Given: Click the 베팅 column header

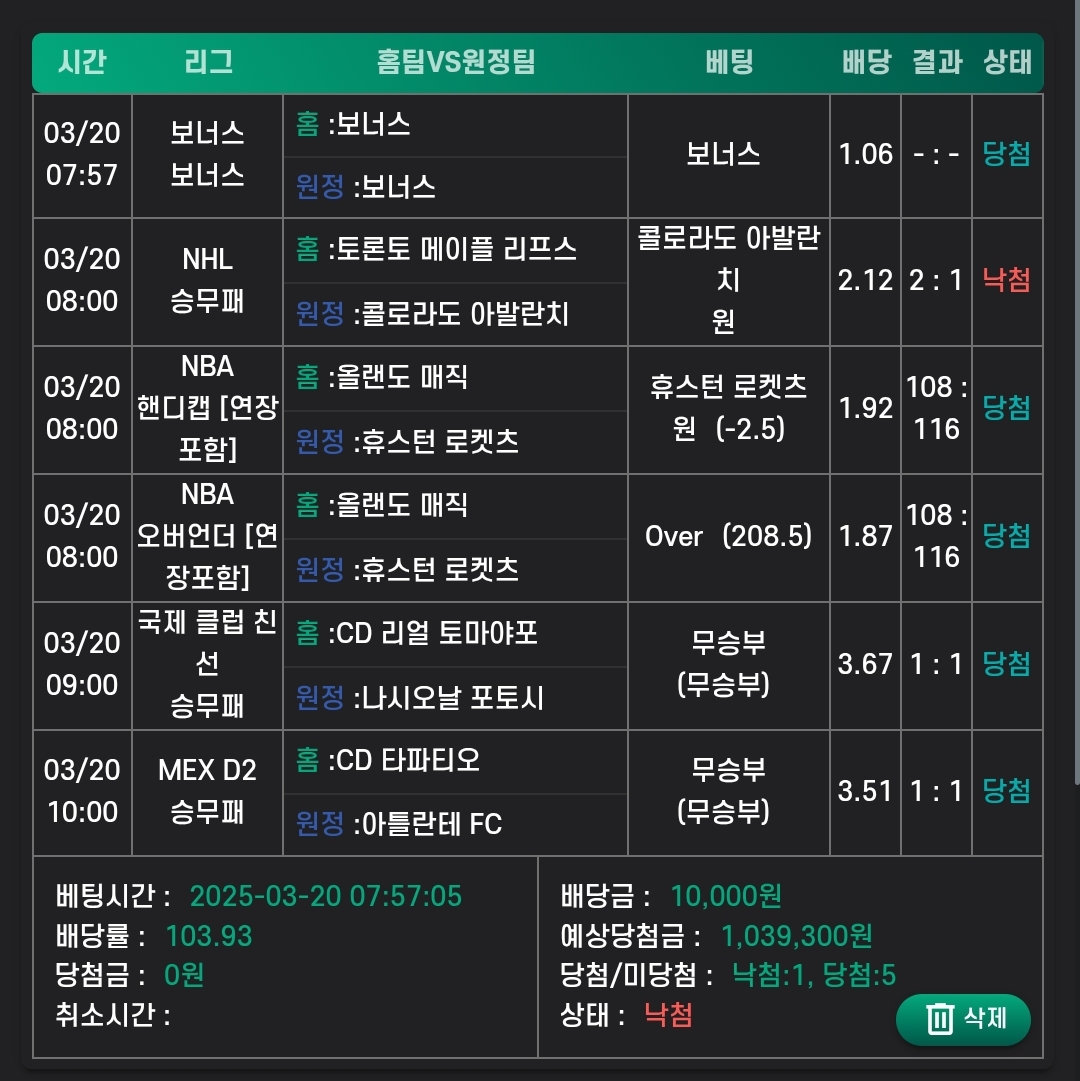Looking at the screenshot, I should click(x=728, y=62).
